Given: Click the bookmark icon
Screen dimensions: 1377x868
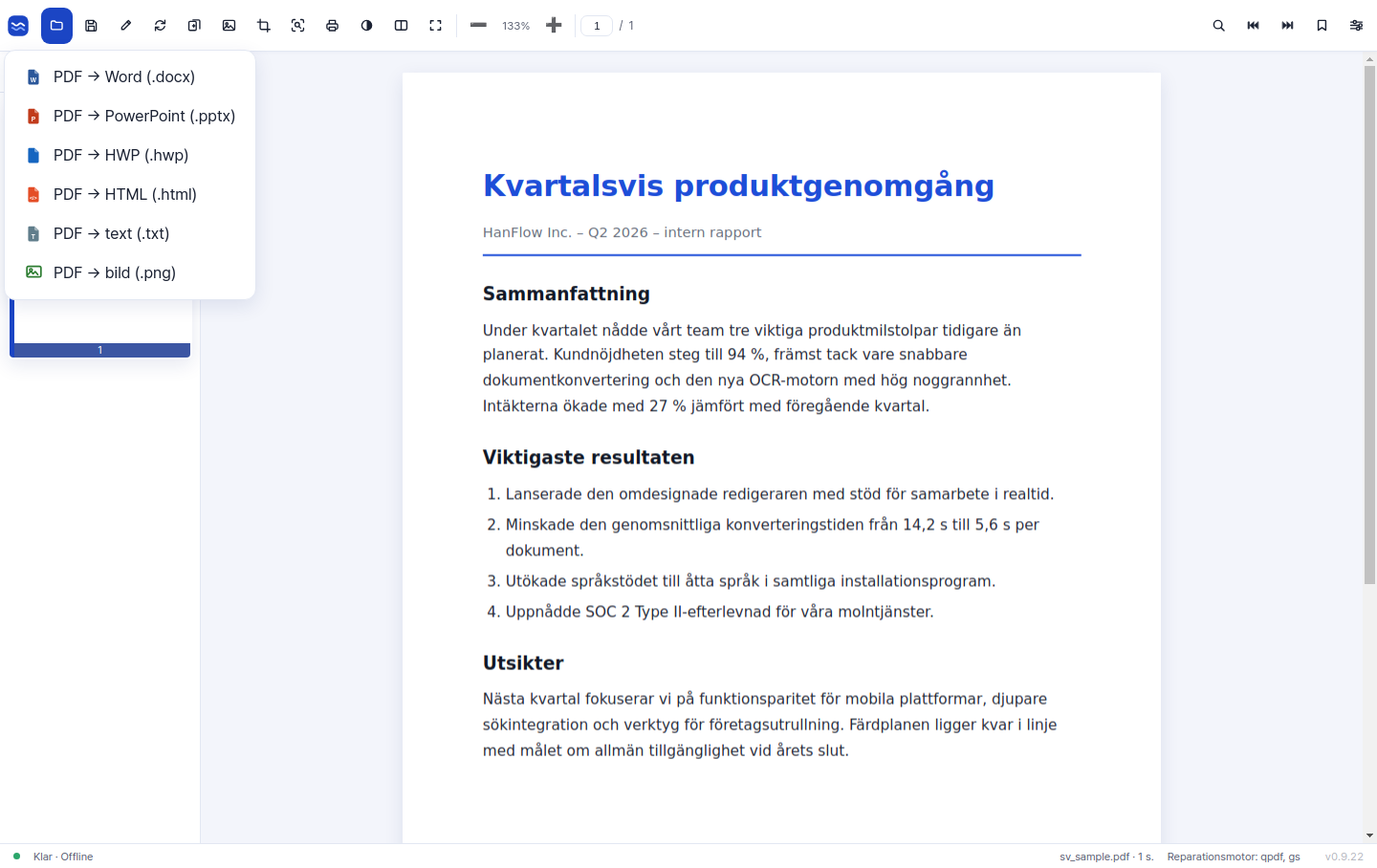Looking at the screenshot, I should coord(1322,26).
